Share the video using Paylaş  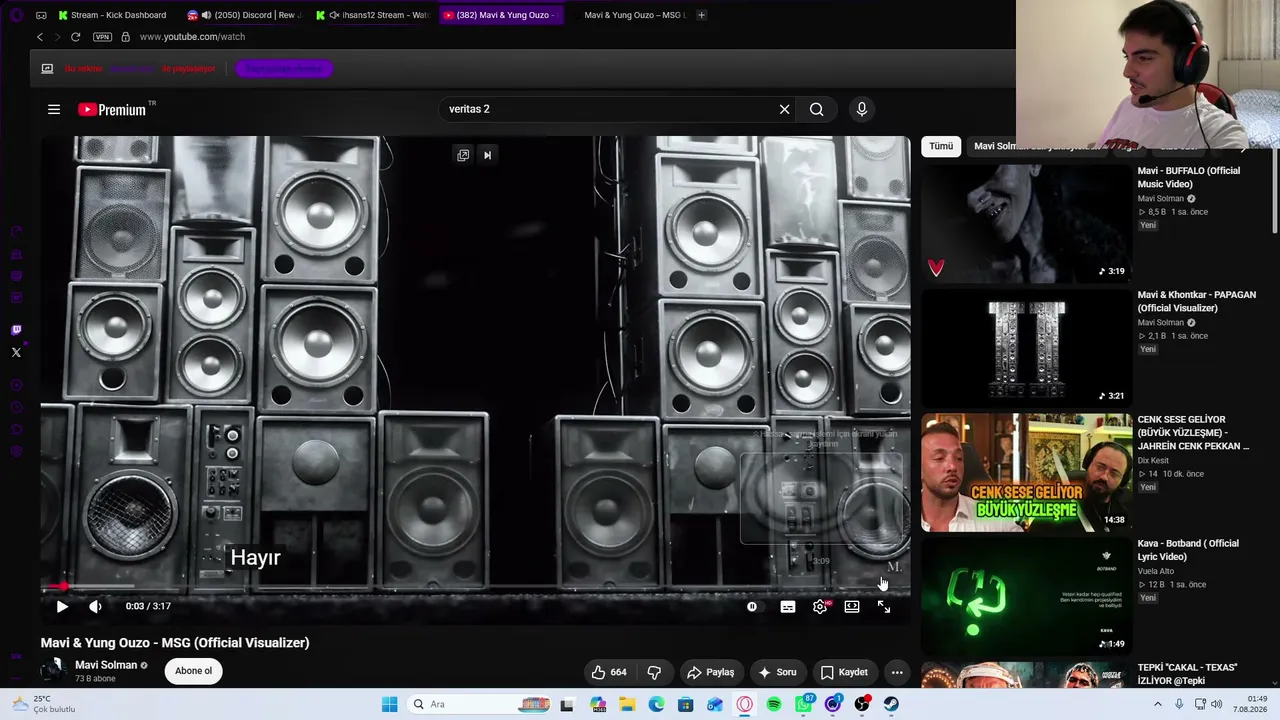[x=711, y=672]
